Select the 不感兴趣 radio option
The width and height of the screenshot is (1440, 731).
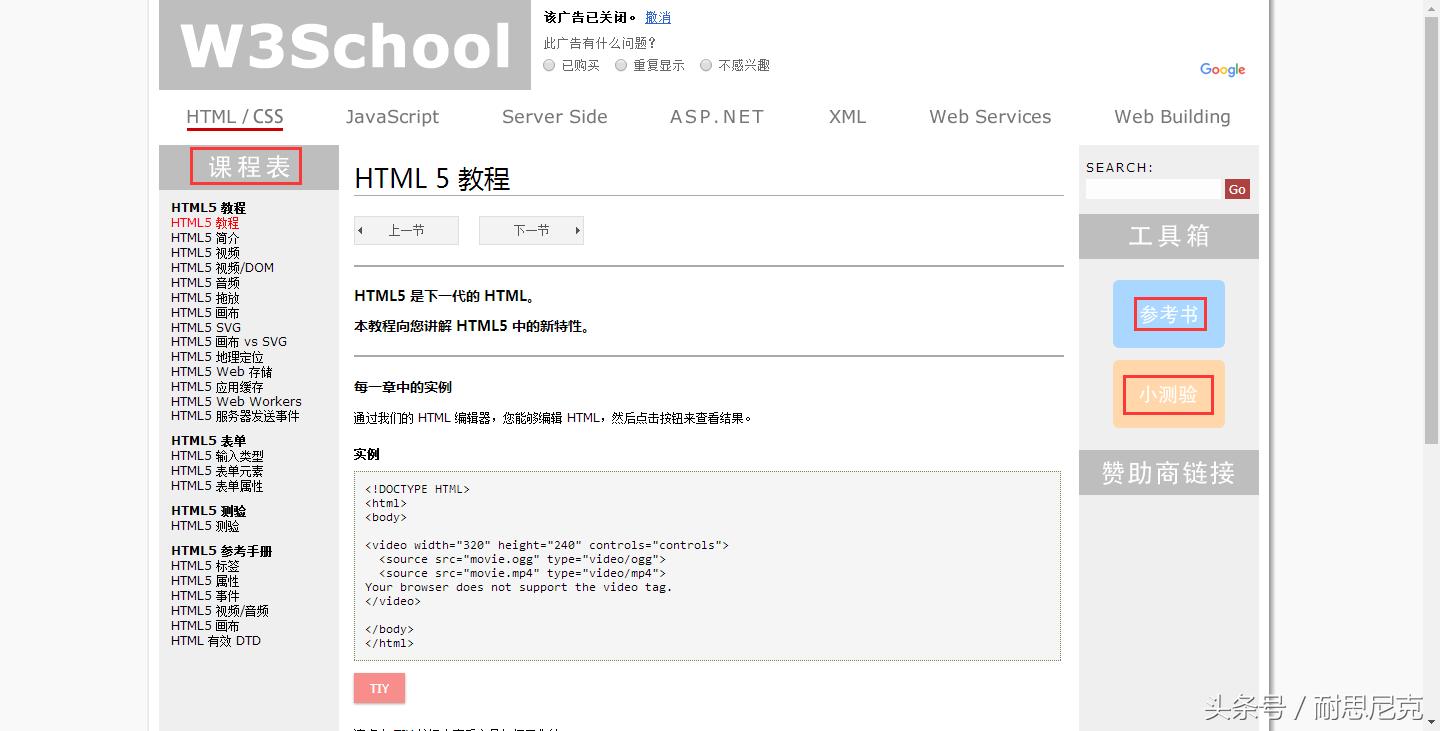click(x=706, y=64)
